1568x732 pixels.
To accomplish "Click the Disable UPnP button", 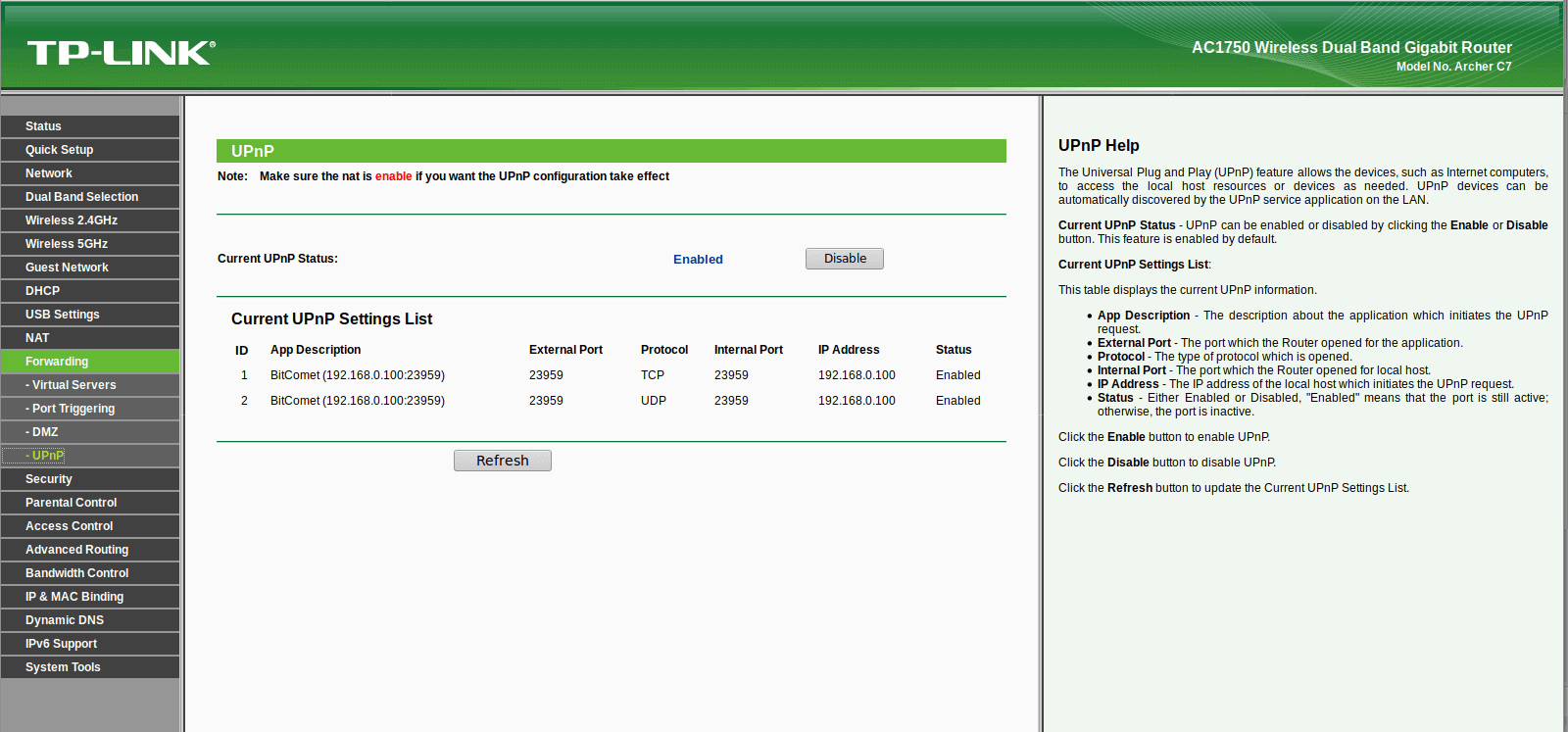I will [845, 259].
